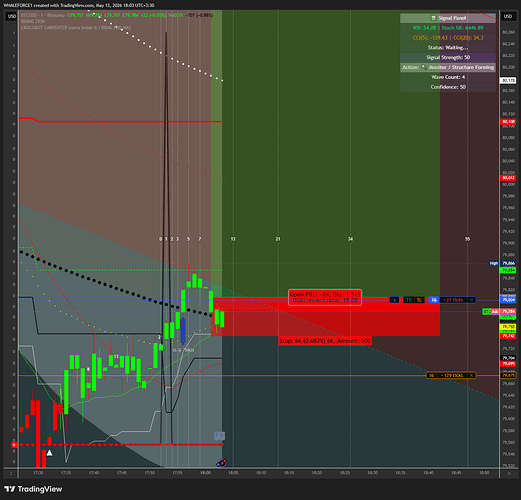
Task: Click the 17:30 time axis label
Action: click(38, 473)
